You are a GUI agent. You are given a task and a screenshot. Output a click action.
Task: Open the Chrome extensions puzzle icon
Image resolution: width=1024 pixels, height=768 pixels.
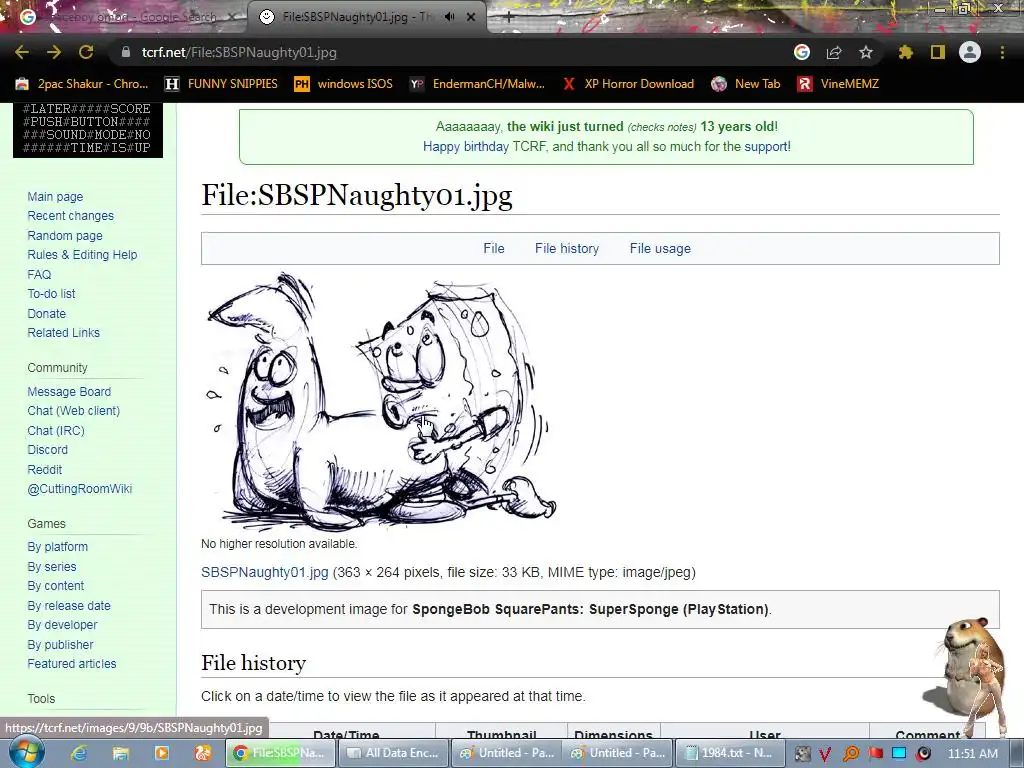905,52
